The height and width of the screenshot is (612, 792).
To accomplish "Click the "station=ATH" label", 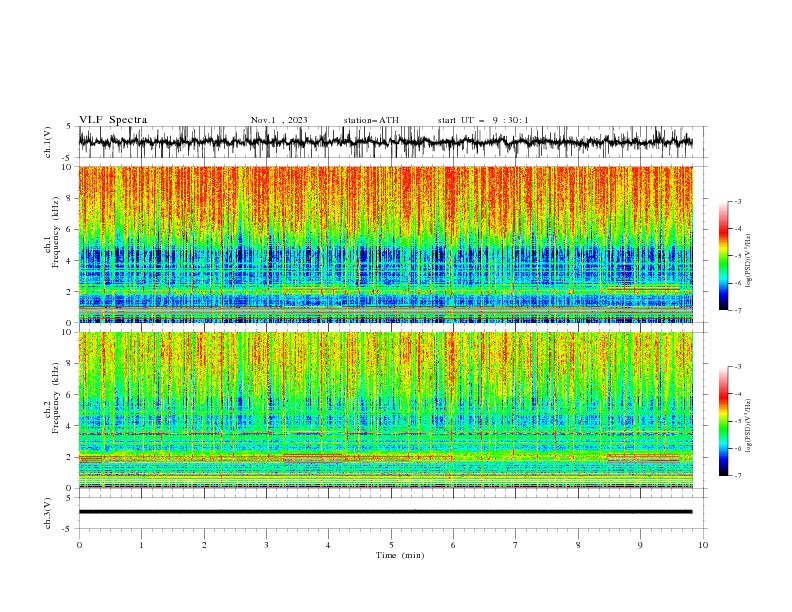I will point(371,120).
